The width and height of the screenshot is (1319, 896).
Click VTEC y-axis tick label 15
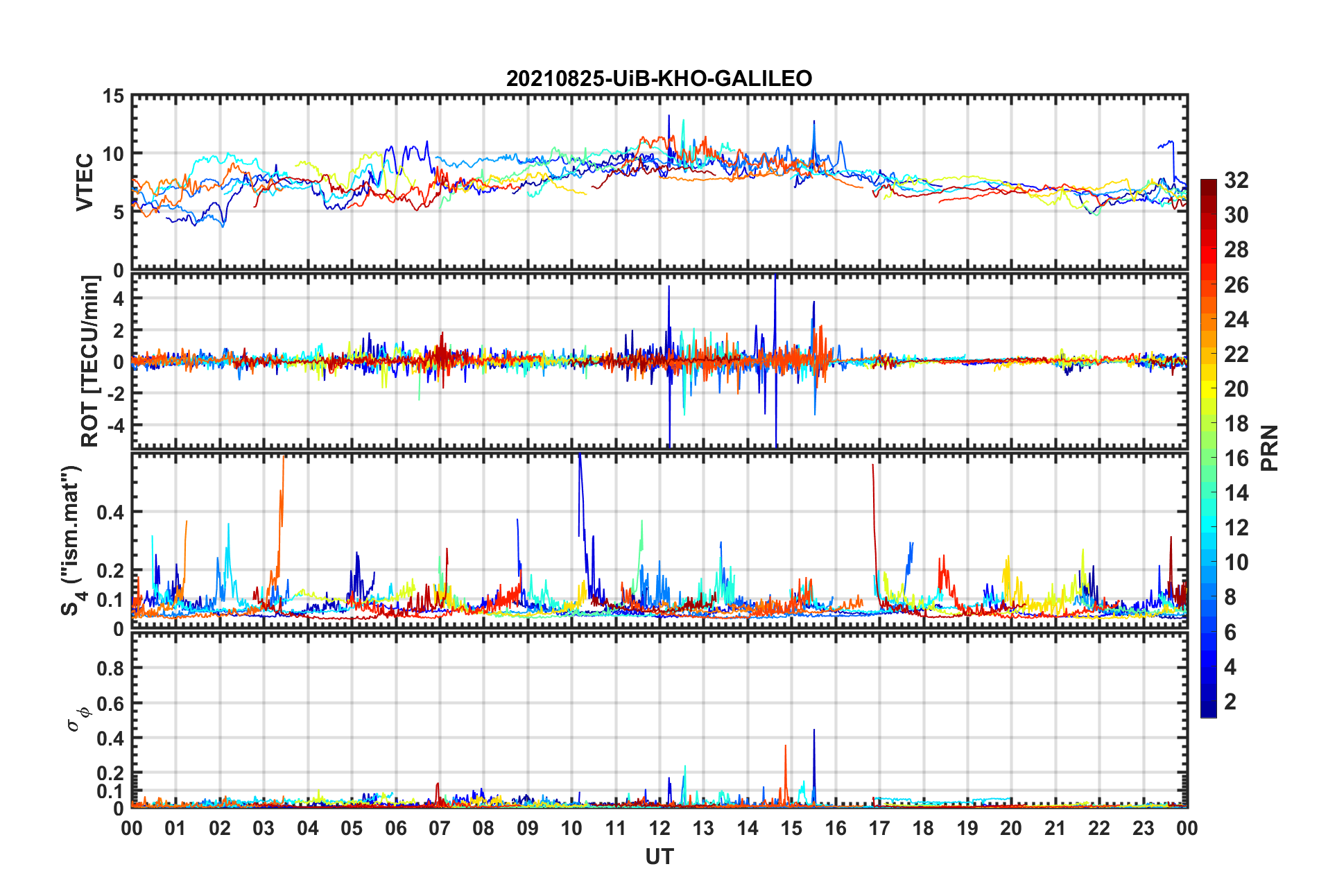click(x=113, y=96)
